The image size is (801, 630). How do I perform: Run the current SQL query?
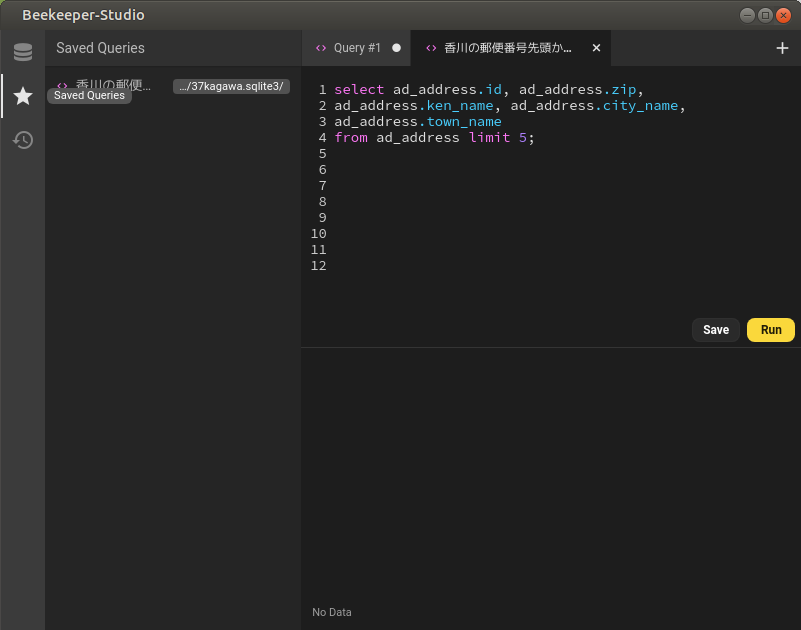click(x=770, y=330)
